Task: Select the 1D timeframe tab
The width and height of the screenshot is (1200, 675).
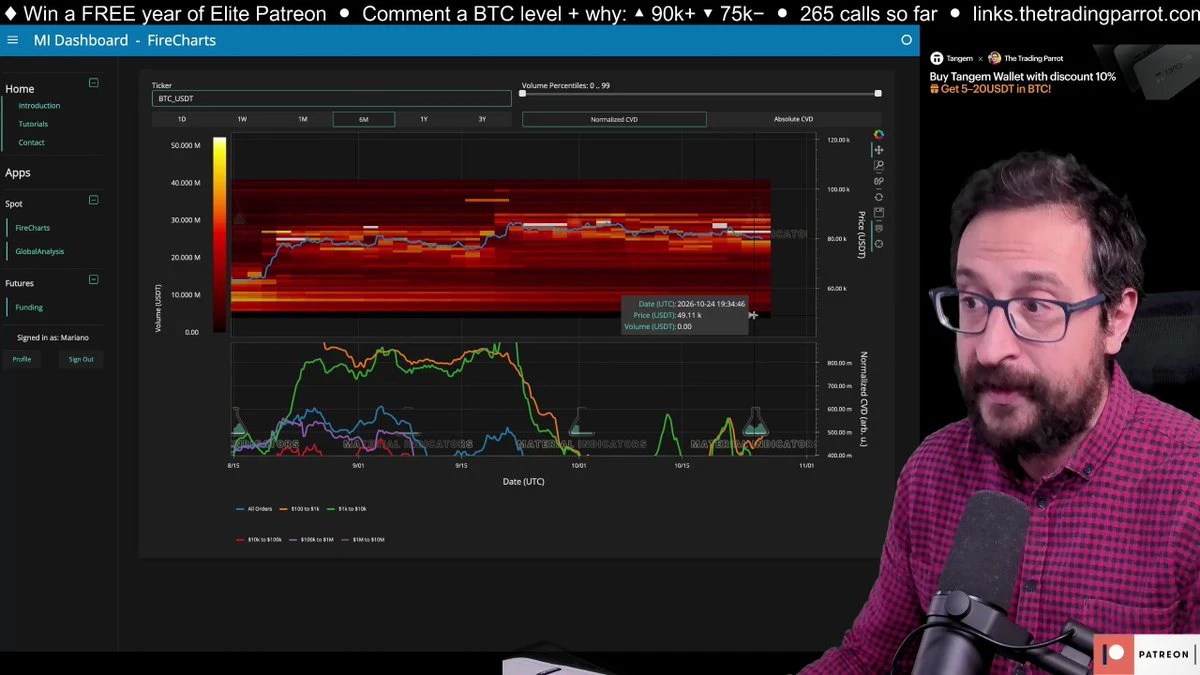Action: pyautogui.click(x=182, y=119)
